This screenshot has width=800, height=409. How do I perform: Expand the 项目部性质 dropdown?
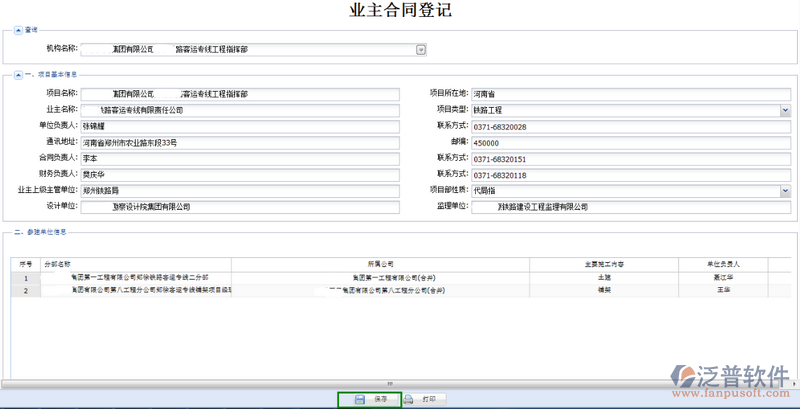(x=785, y=191)
